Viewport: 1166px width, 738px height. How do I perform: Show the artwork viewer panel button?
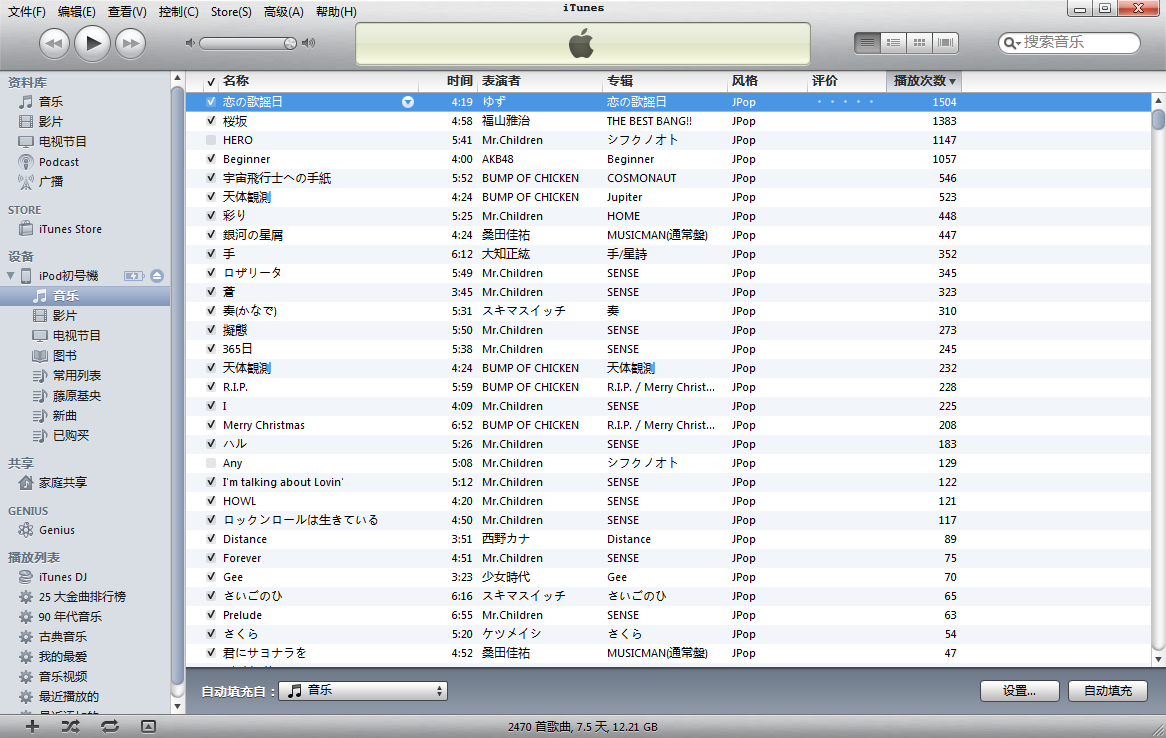pyautogui.click(x=149, y=727)
